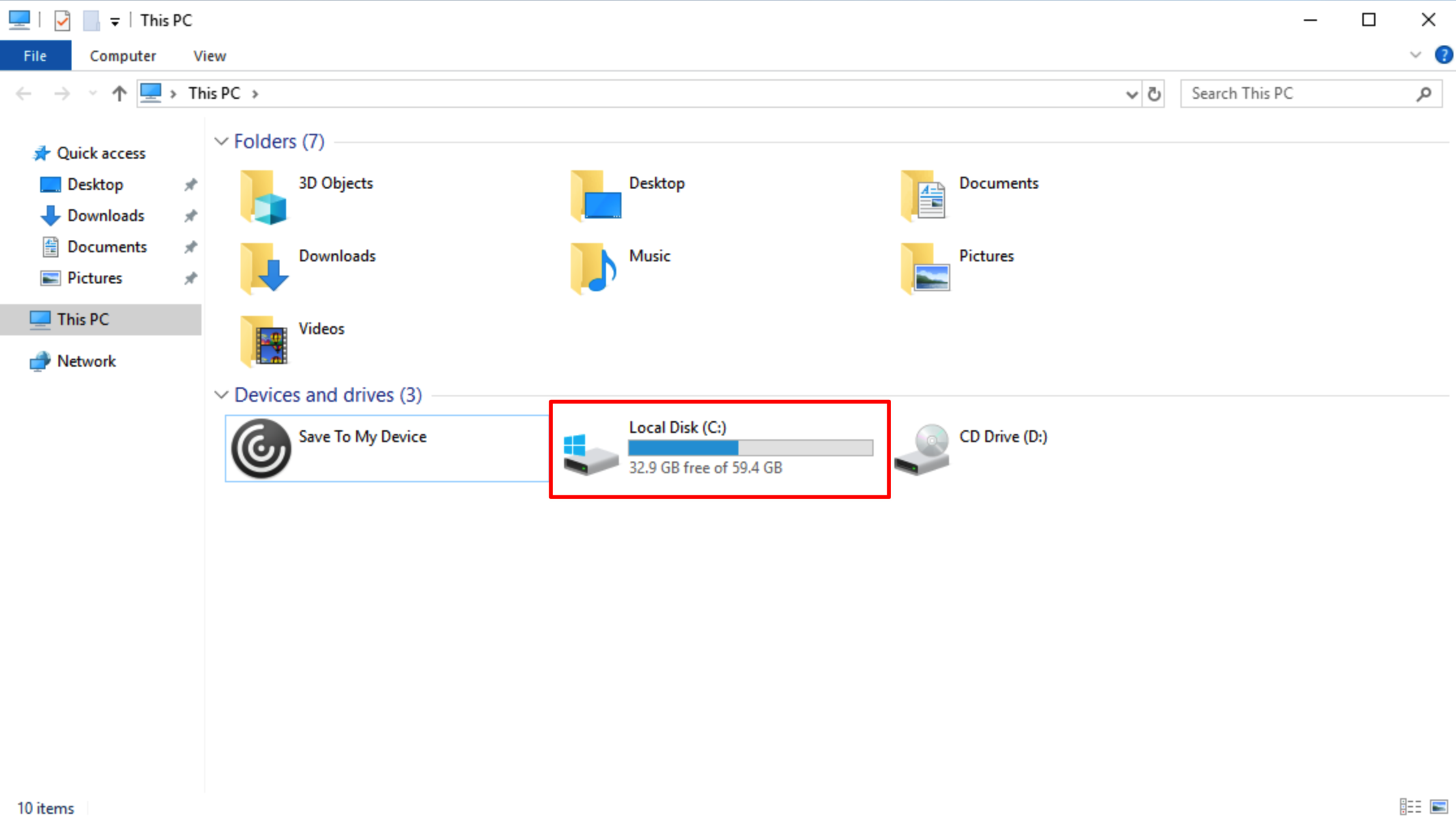Collapse the Devices and drives section
Viewport: 1456px width, 819px height.
(221, 395)
